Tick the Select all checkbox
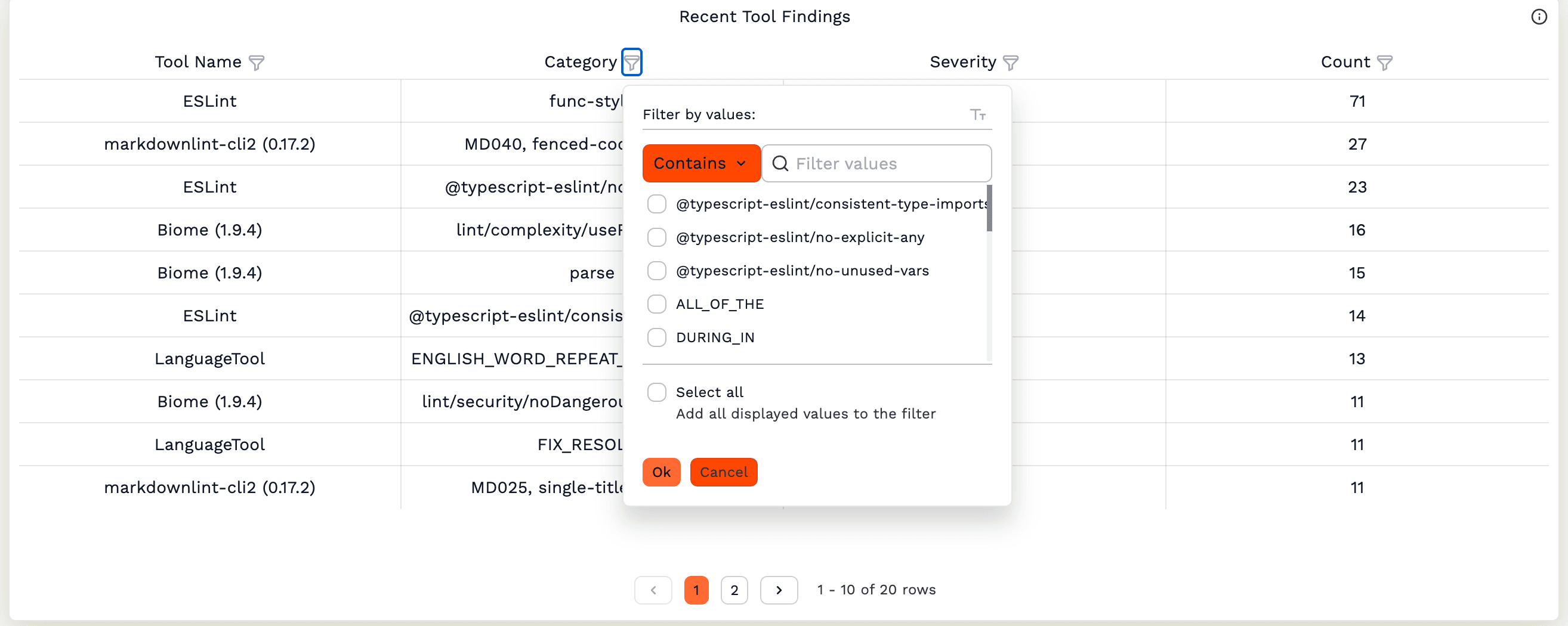 (657, 392)
